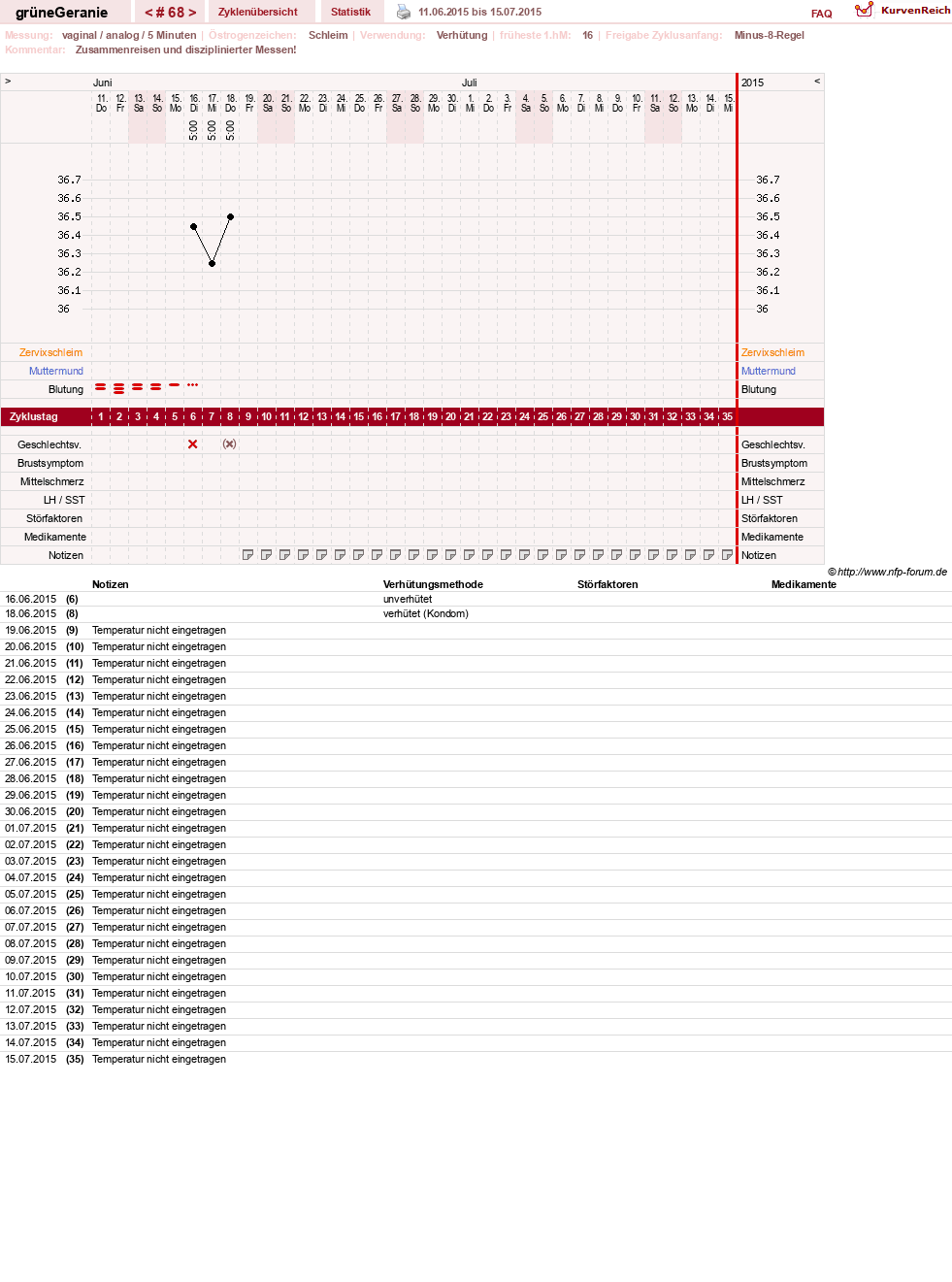This screenshot has width=952, height=1282.
Task: Open the note icon for cycle day 20
Action: tap(451, 555)
